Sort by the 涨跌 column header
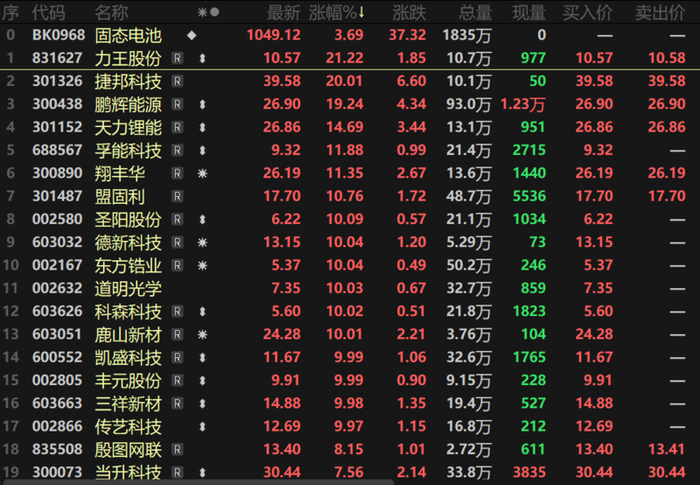 point(409,13)
